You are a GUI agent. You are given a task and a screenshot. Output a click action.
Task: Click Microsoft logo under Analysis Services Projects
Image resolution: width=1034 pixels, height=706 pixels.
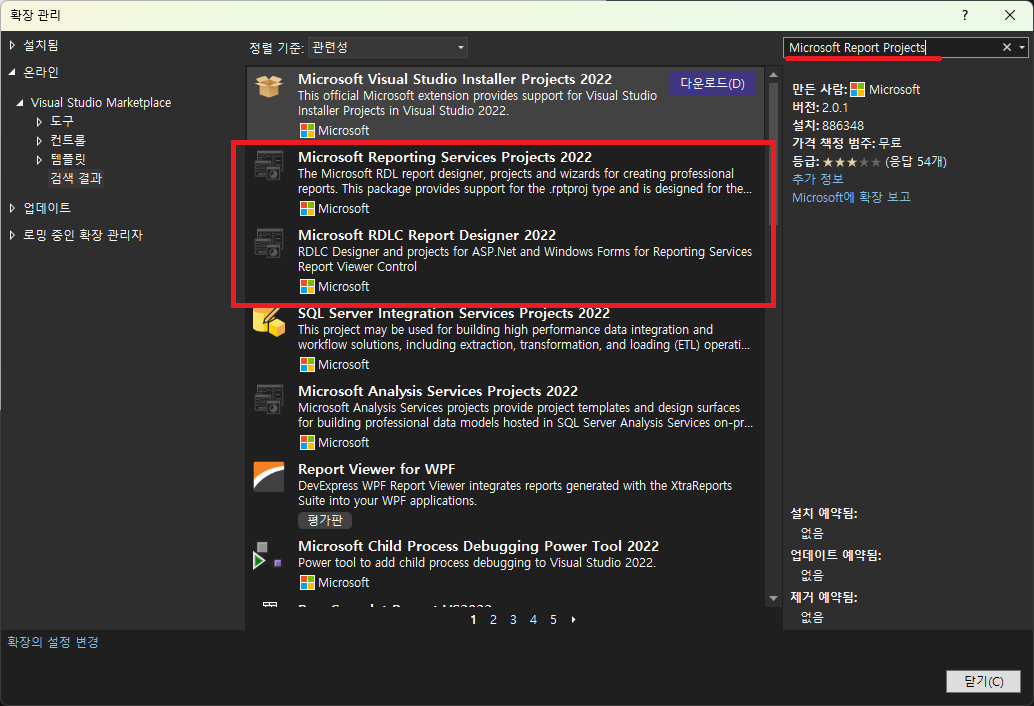[307, 442]
